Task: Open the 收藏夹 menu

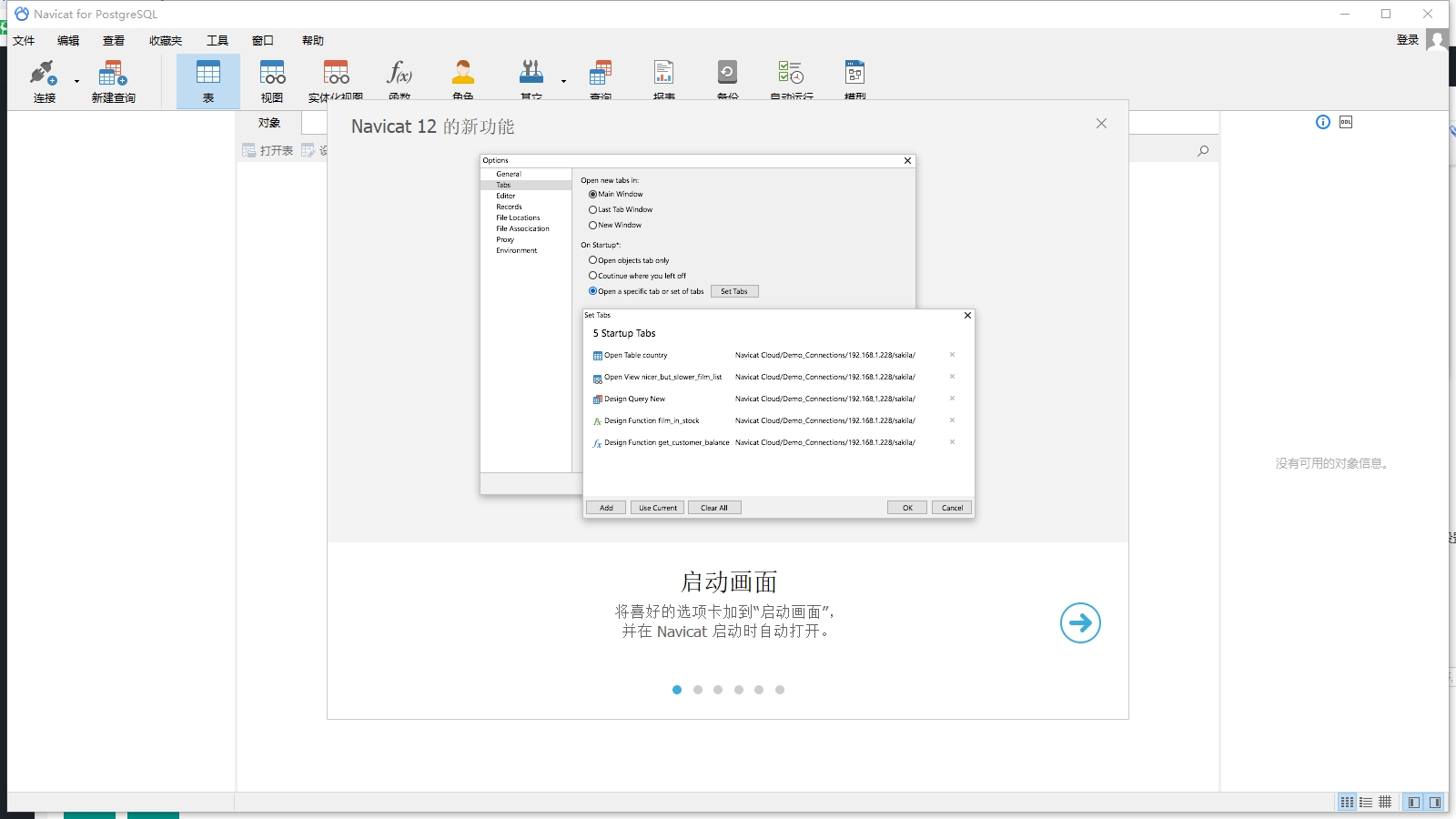Action: (166, 41)
